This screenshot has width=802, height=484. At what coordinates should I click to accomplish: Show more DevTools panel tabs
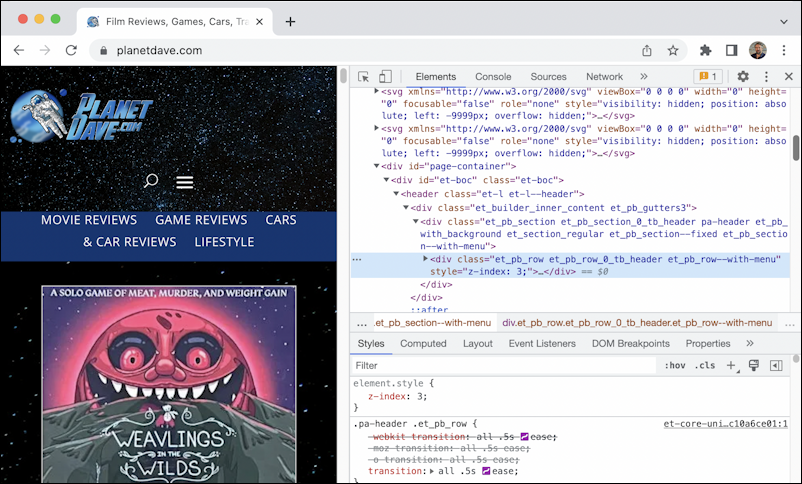pos(643,76)
